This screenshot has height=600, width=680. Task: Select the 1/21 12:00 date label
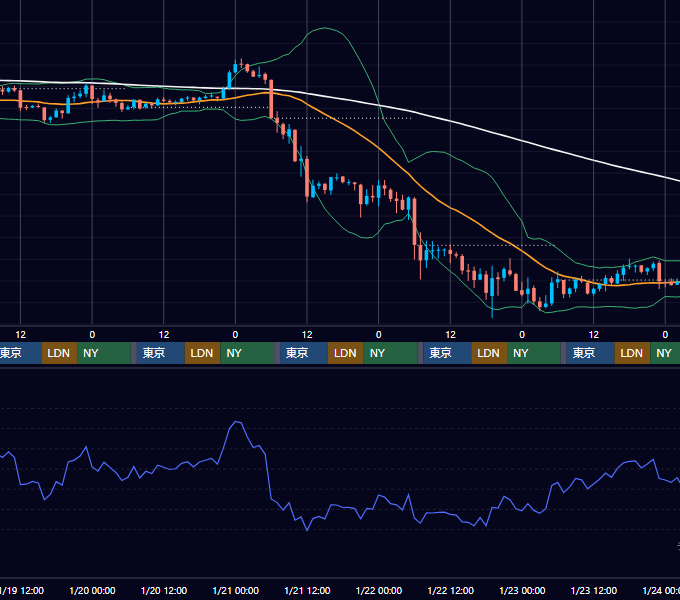point(307,590)
